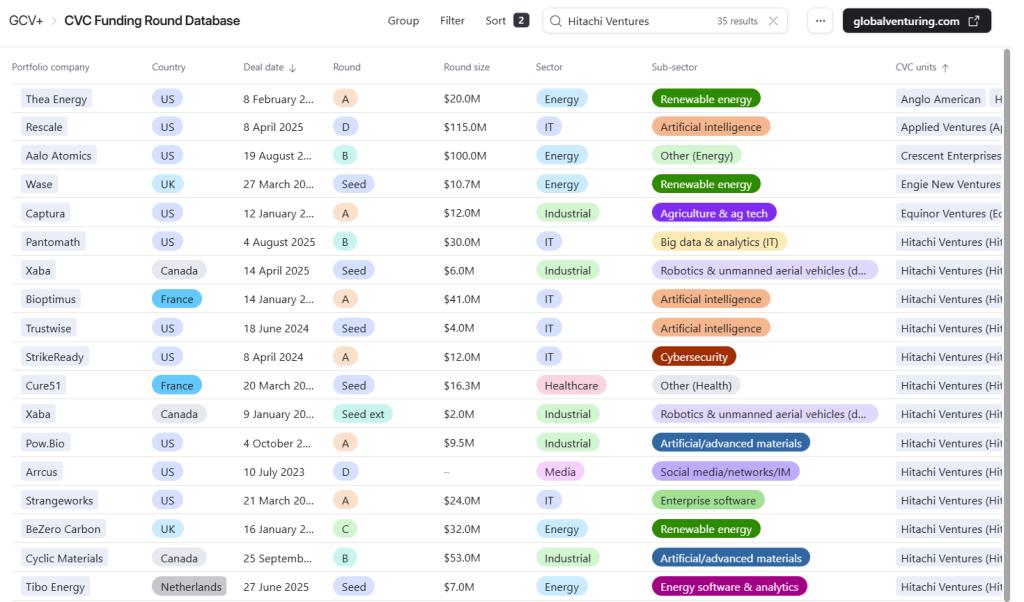Open the Group menu
This screenshot has height=602, width=1024.
point(403,21)
